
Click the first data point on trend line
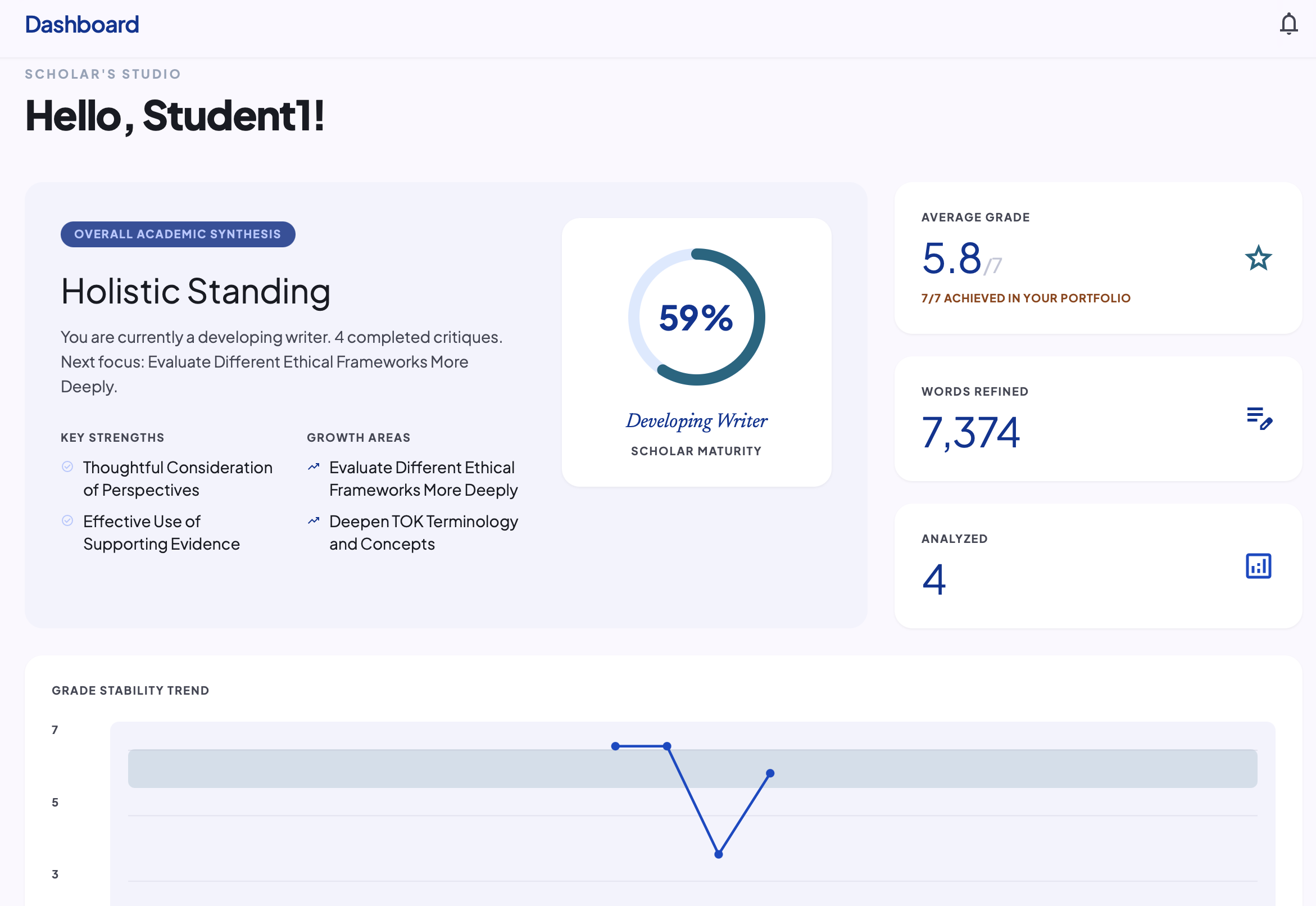615,746
